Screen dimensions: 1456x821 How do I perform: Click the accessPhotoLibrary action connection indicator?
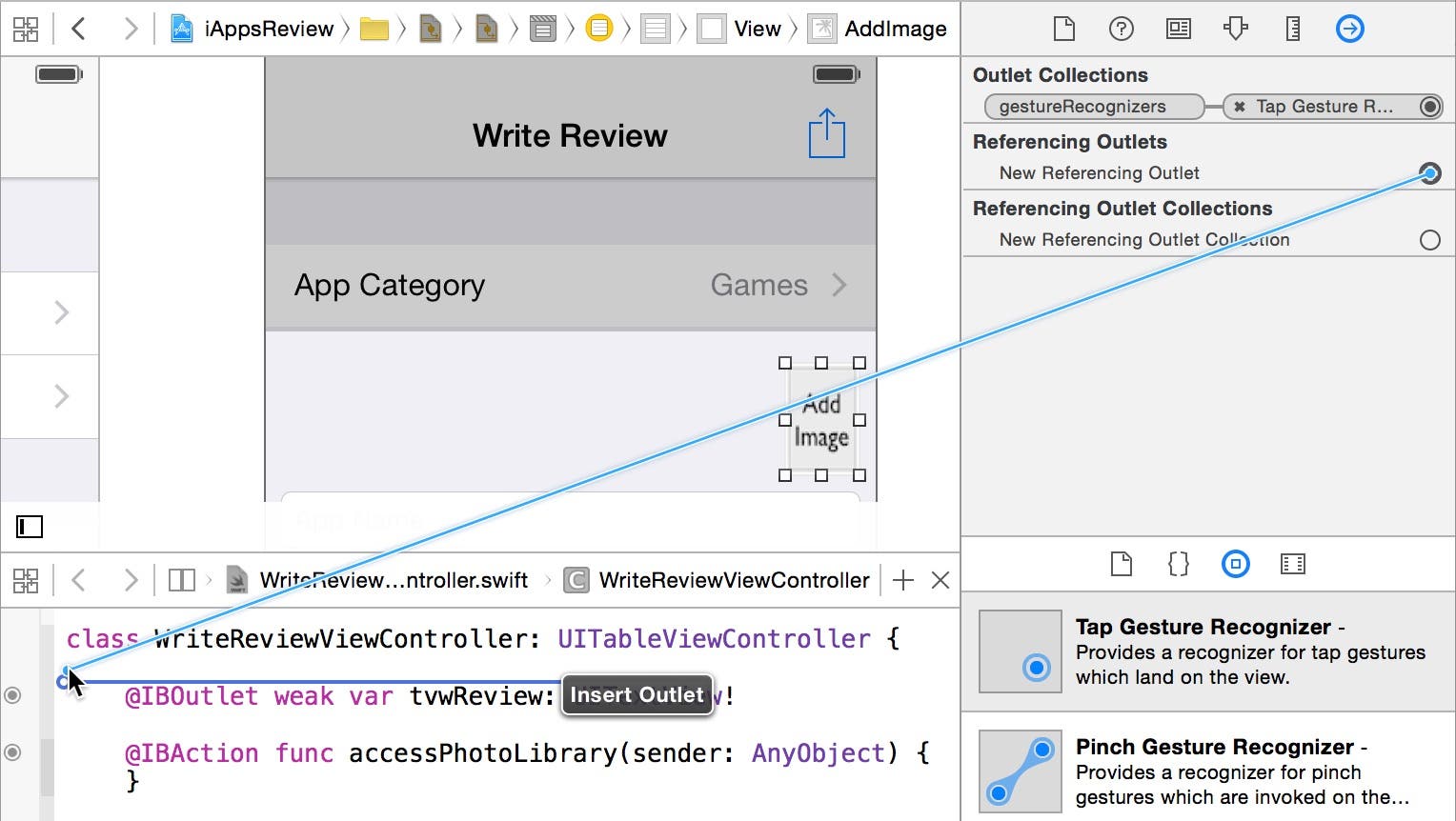tap(12, 752)
